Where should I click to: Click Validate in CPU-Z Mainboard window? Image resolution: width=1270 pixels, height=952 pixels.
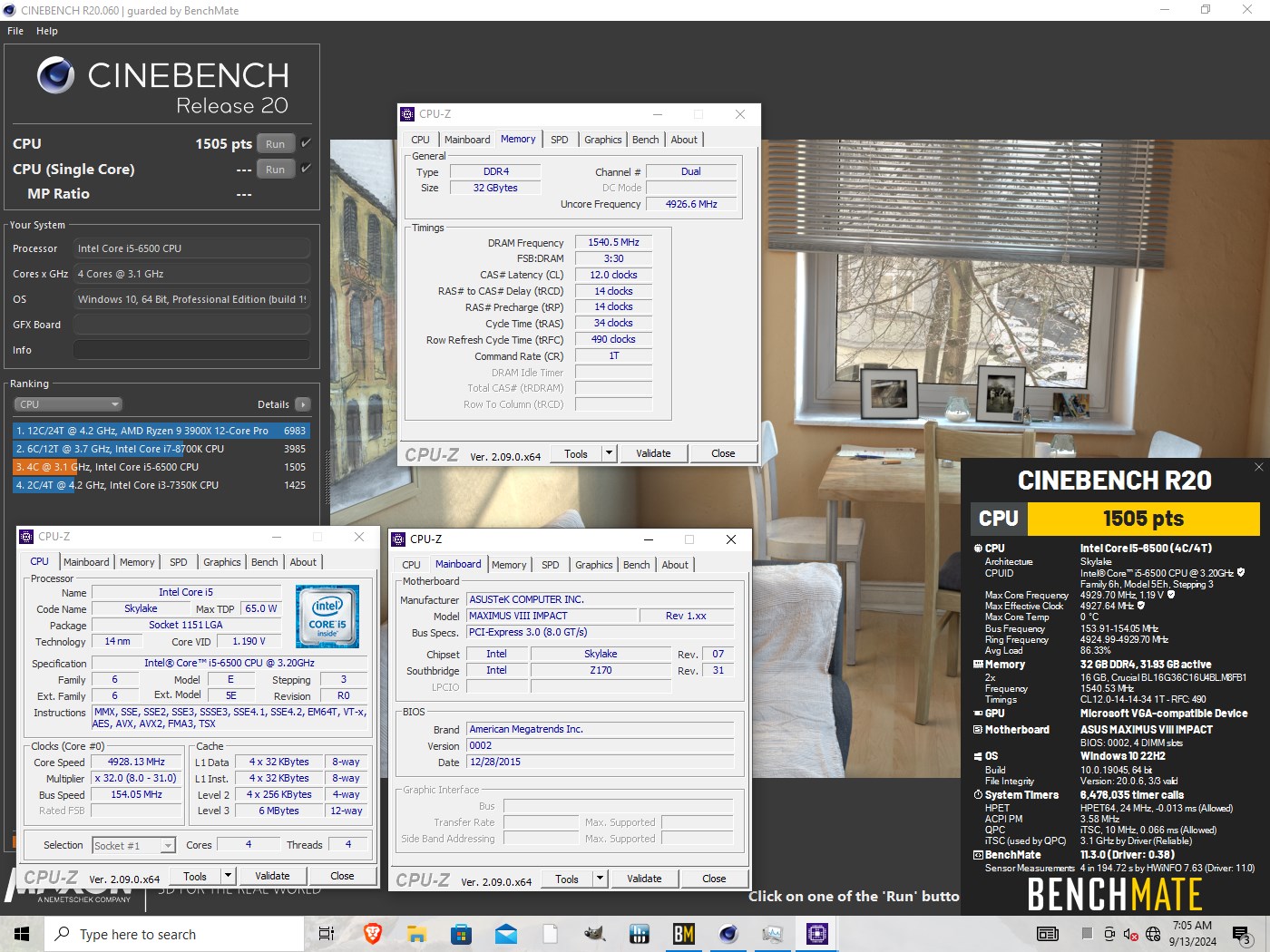point(644,879)
